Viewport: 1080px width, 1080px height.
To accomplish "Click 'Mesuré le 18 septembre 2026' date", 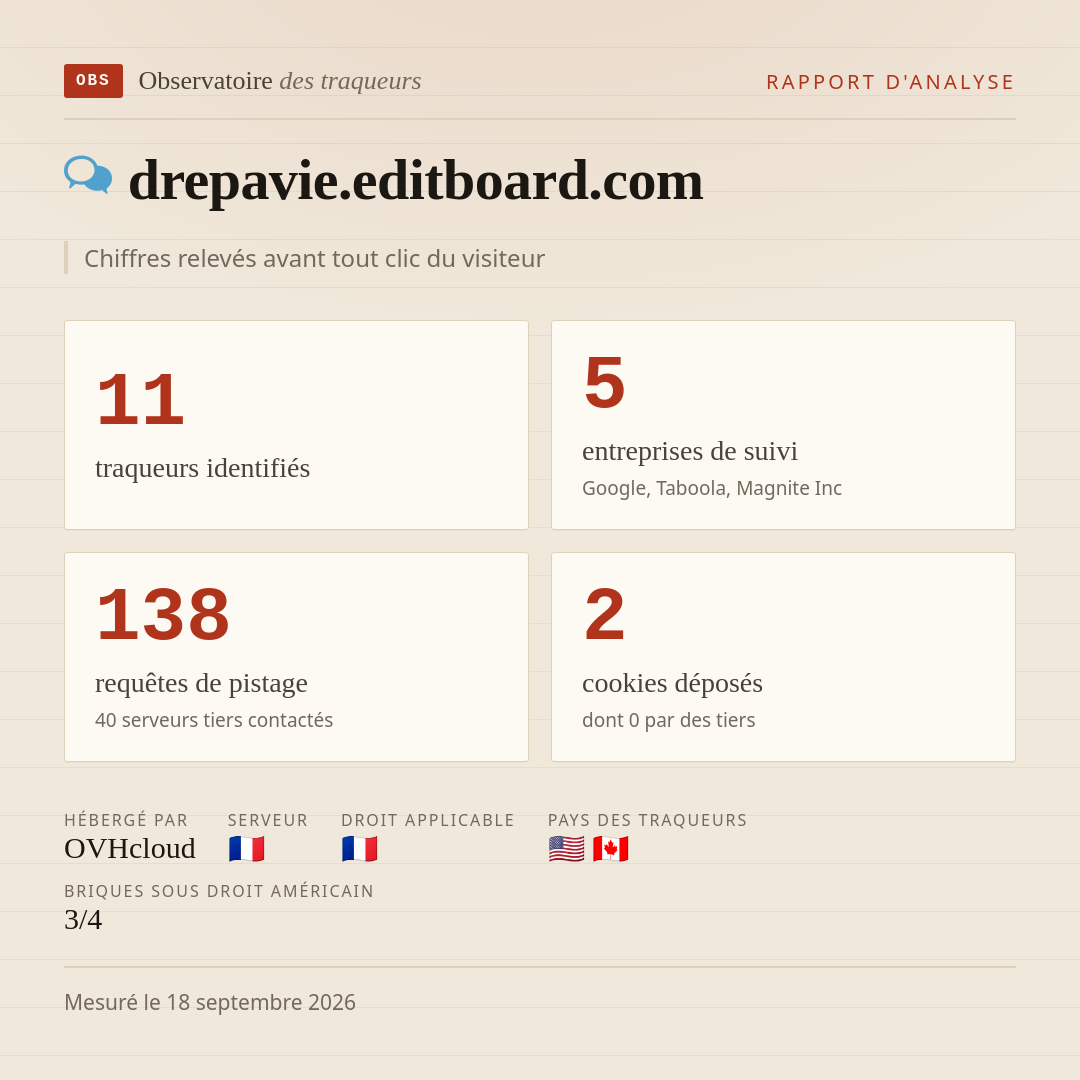I will pos(210,1002).
